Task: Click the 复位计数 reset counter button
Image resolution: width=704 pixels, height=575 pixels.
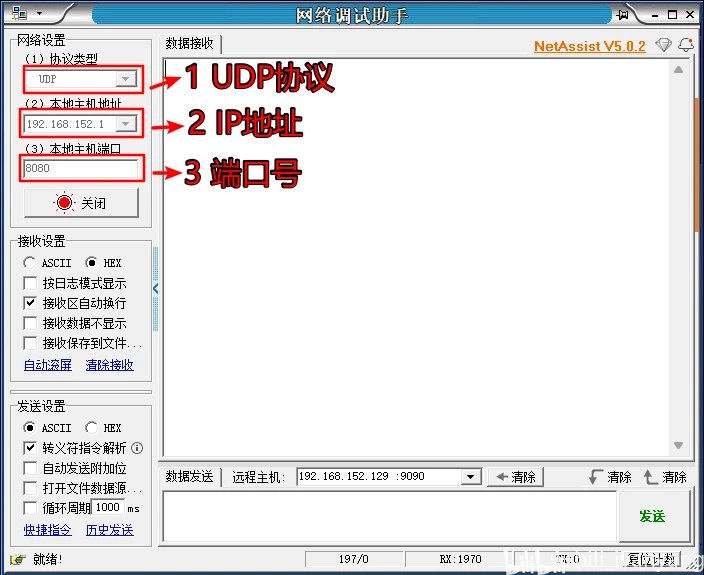Action: pyautogui.click(x=651, y=559)
